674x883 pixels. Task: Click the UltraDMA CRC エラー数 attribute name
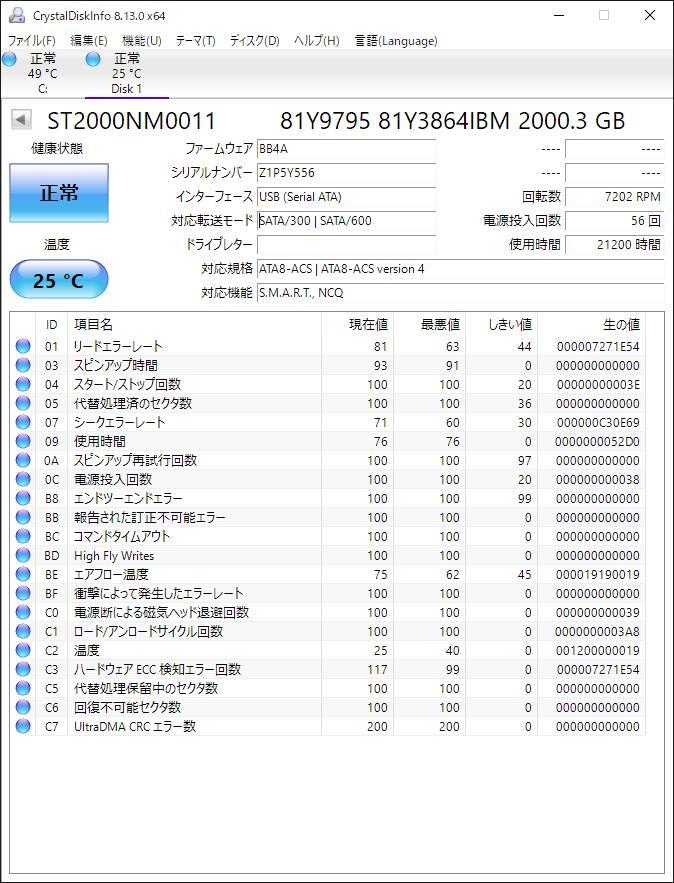click(135, 726)
